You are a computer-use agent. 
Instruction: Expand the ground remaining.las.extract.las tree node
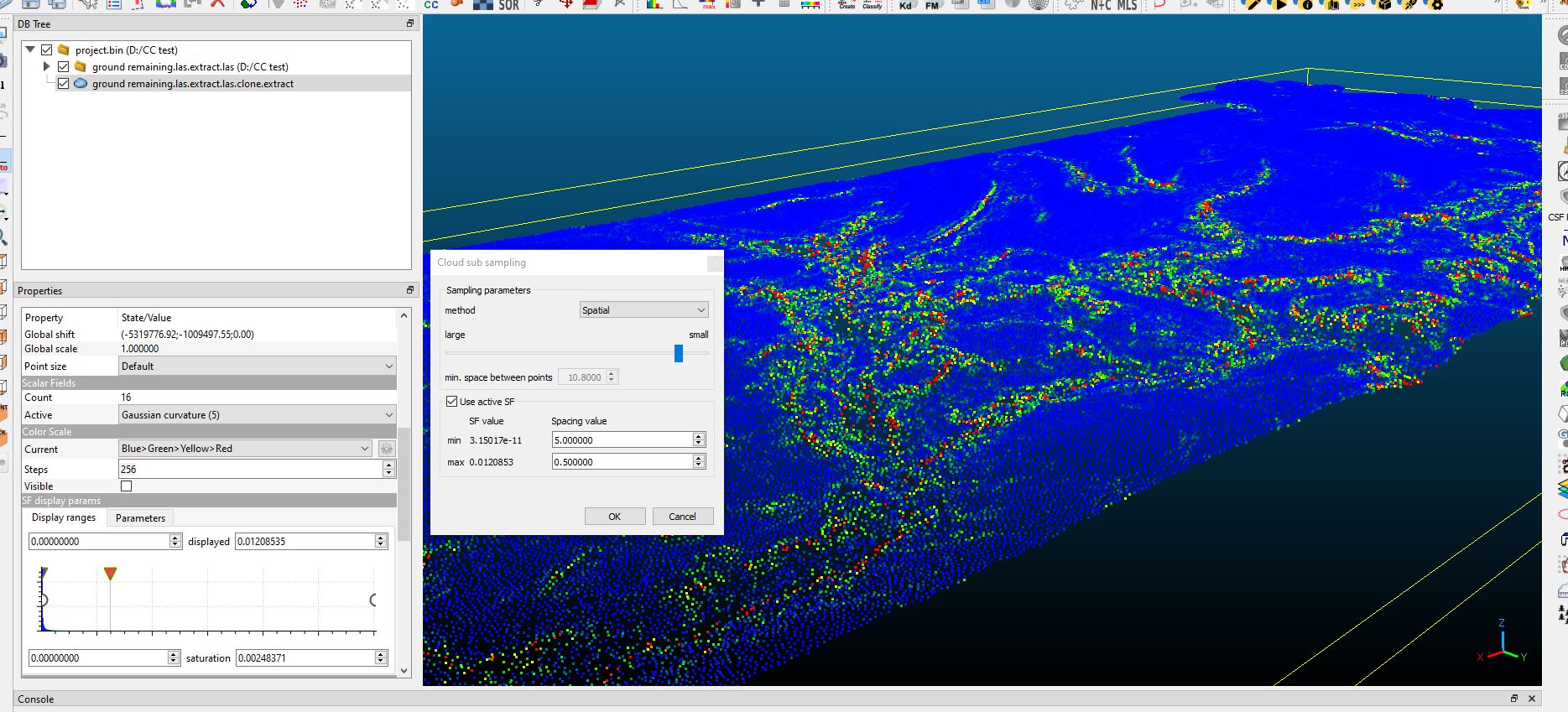[47, 67]
